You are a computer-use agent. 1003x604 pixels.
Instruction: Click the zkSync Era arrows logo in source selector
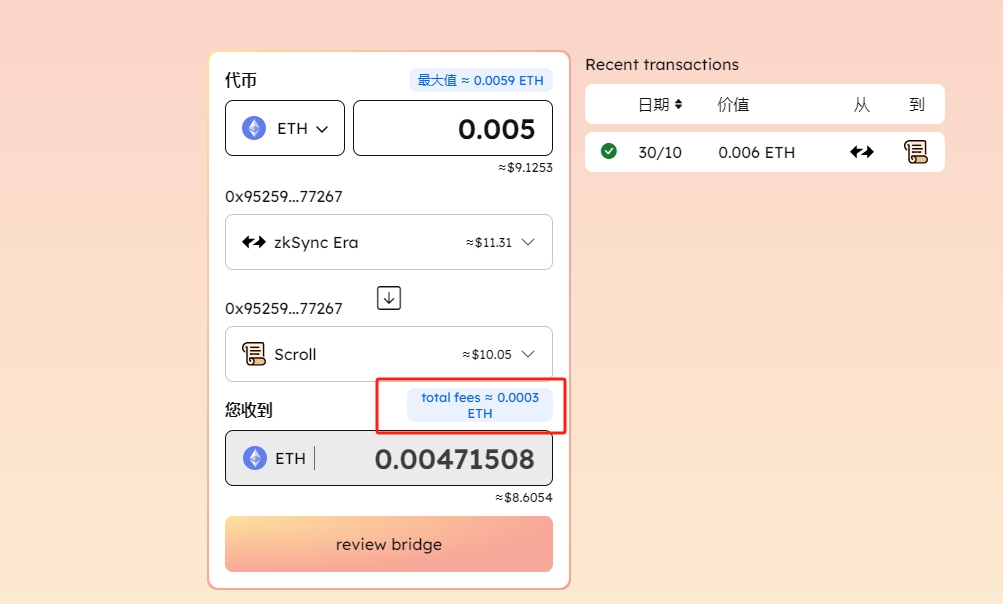tap(253, 242)
